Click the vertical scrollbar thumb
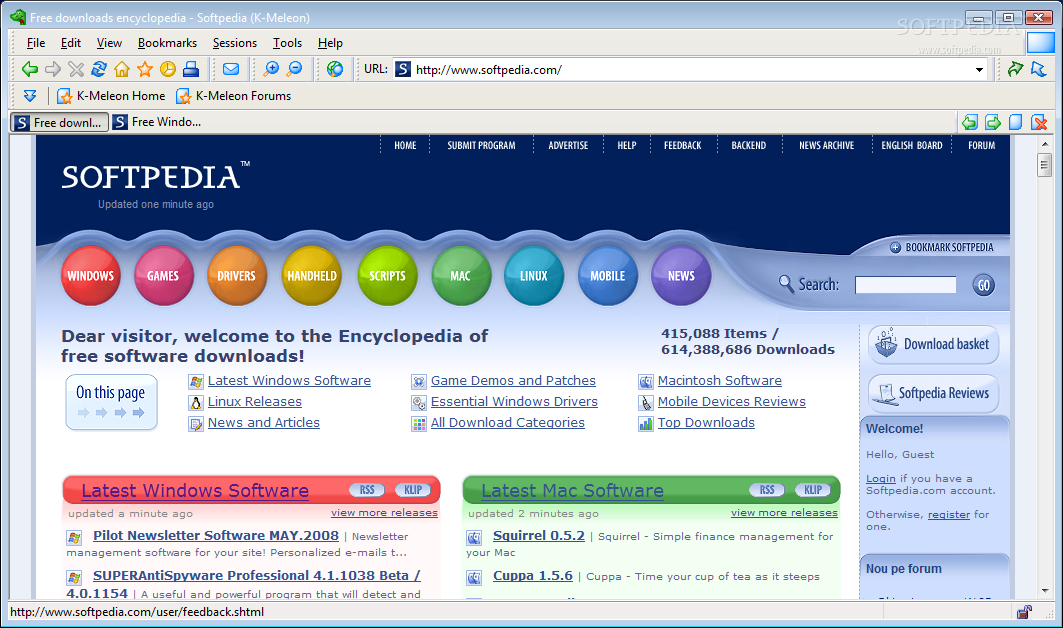This screenshot has width=1063, height=628. 1044,165
